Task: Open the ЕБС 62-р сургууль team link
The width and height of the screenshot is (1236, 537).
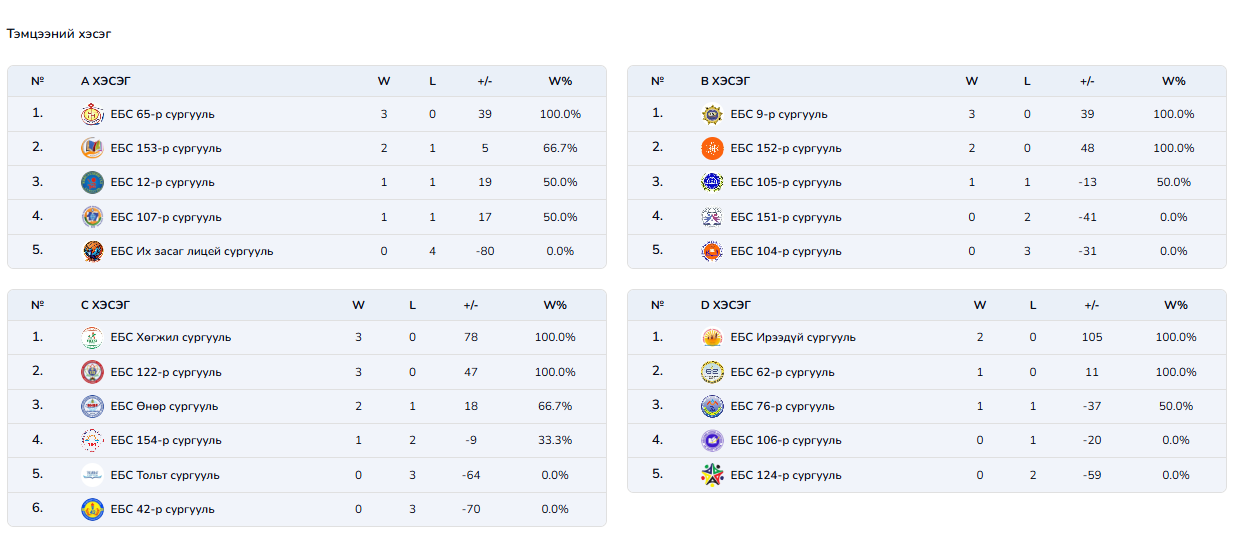Action: tap(782, 372)
